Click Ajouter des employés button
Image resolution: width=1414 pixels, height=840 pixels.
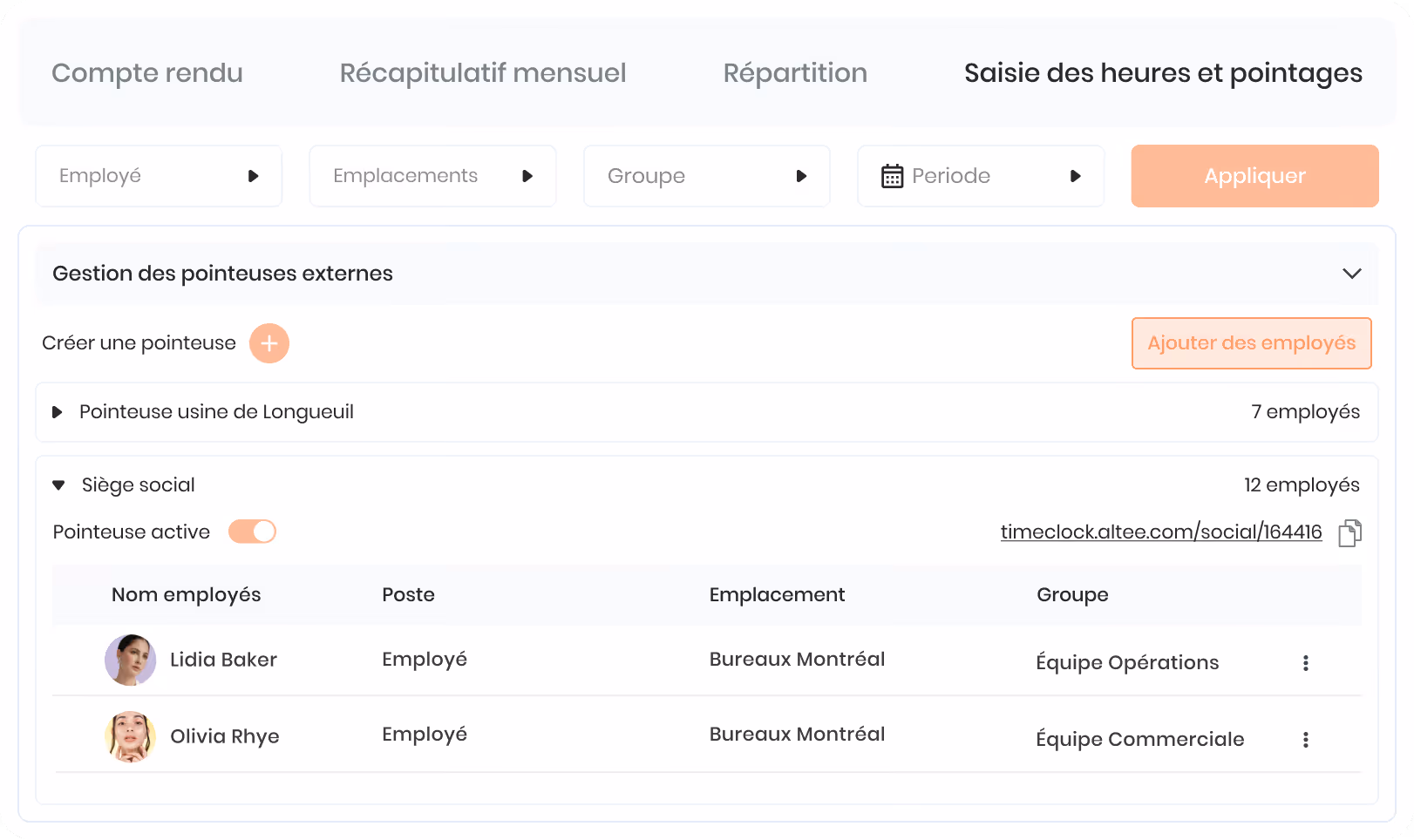(x=1251, y=343)
